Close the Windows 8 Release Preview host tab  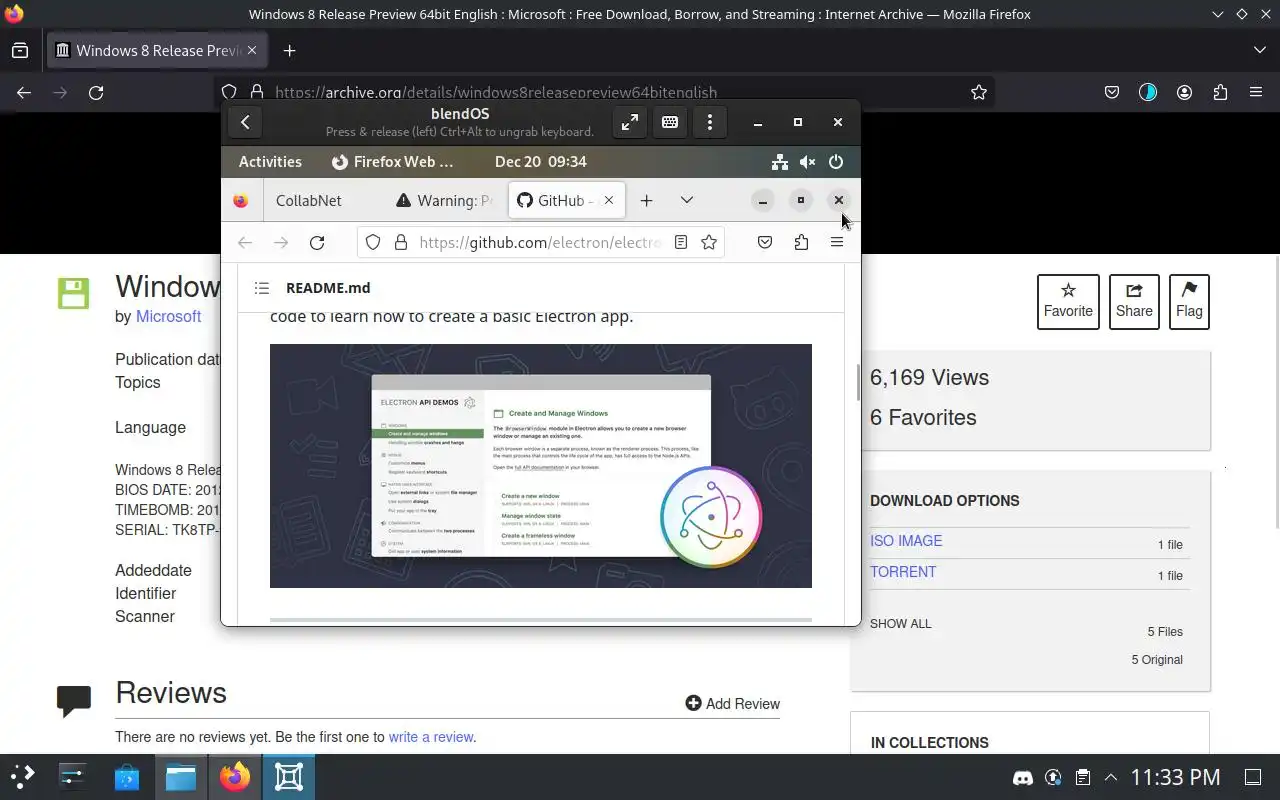252,51
